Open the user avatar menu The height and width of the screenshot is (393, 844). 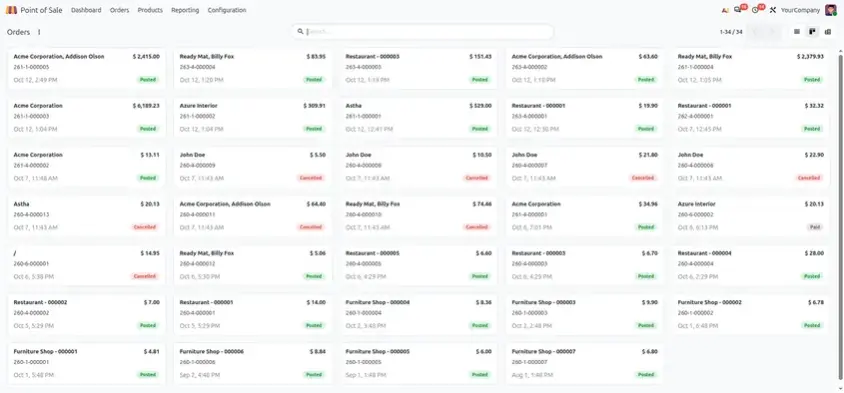tap(831, 10)
